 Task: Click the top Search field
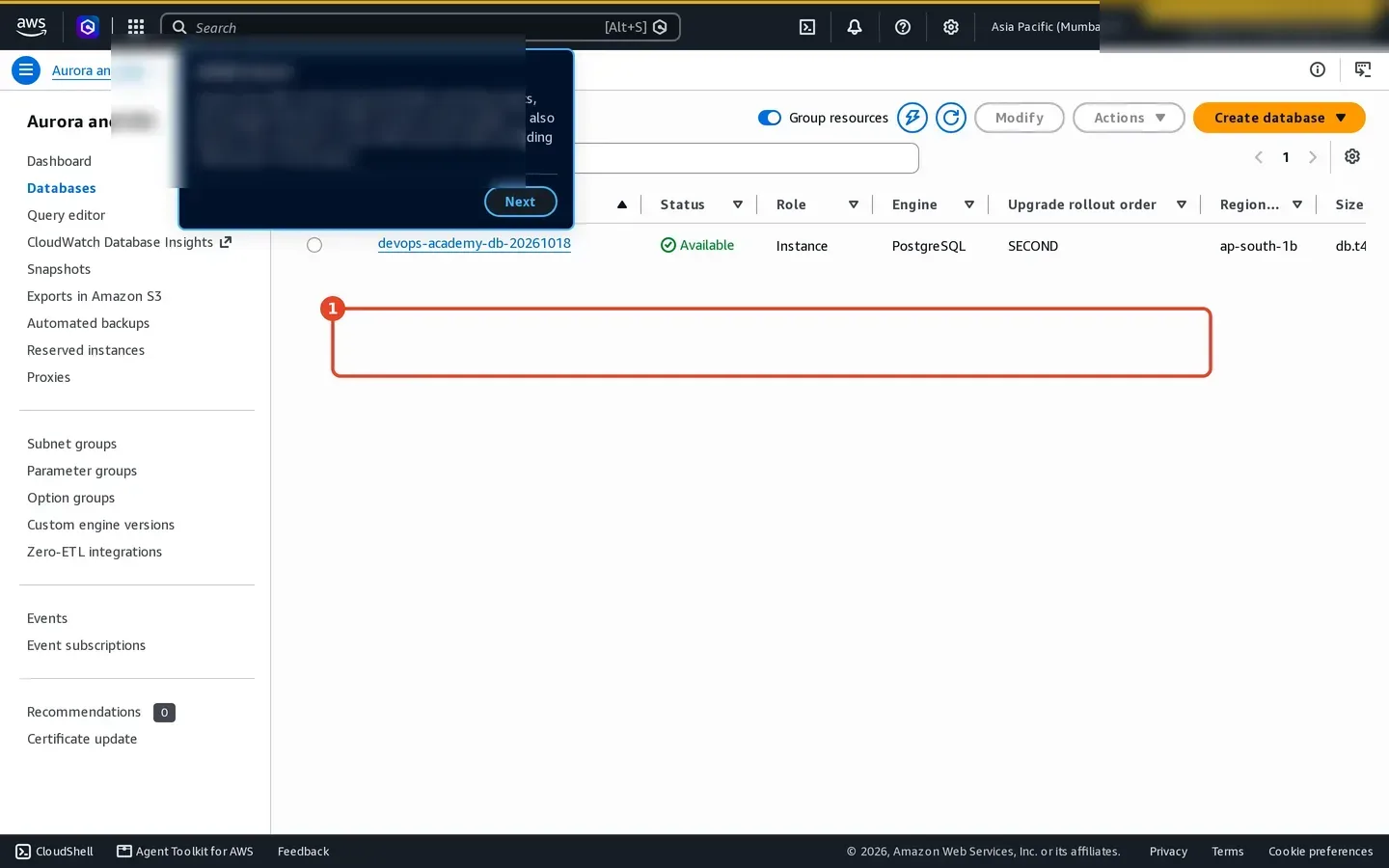point(421,27)
